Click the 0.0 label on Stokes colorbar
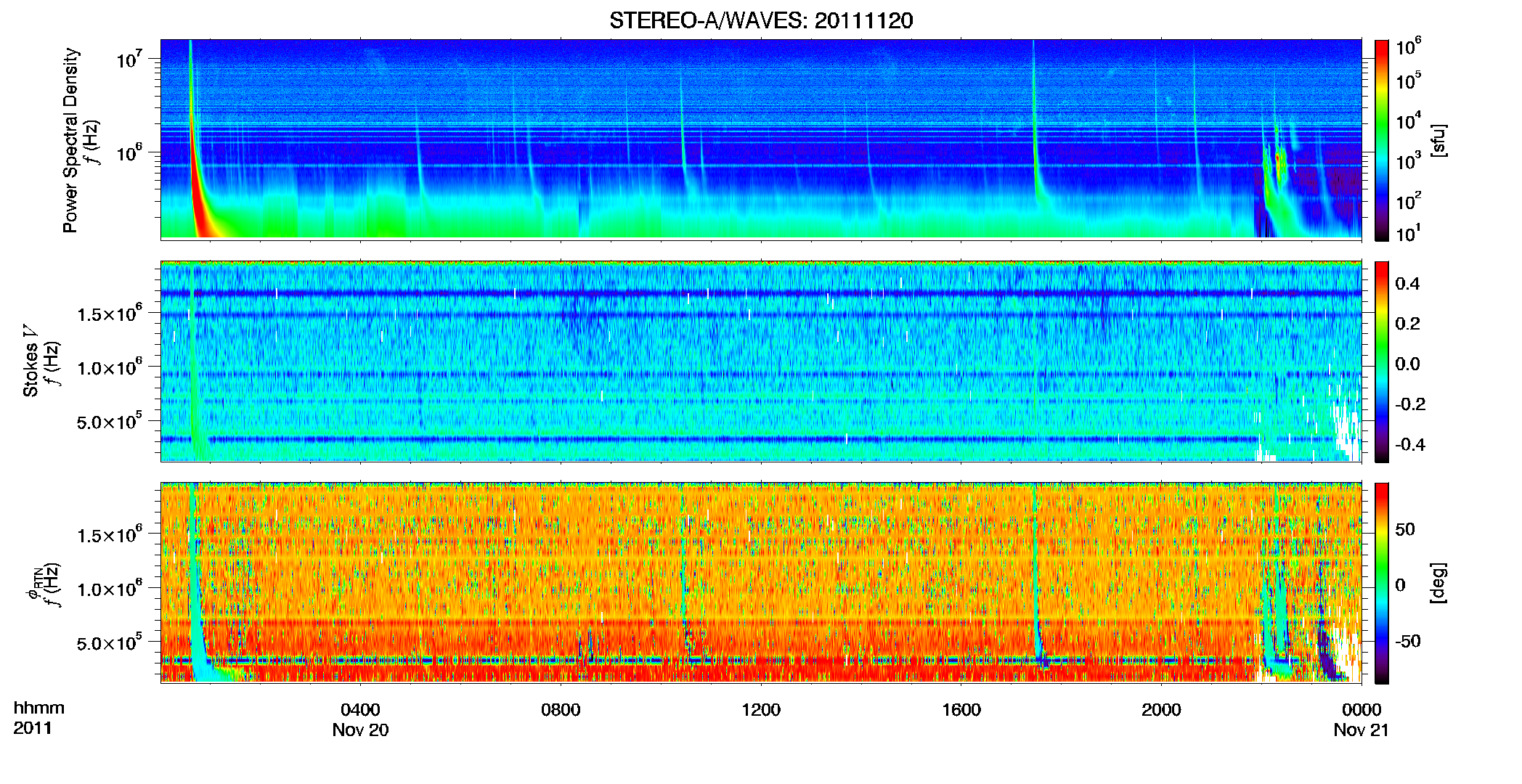The height and width of the screenshot is (784, 1522). pos(1408,364)
